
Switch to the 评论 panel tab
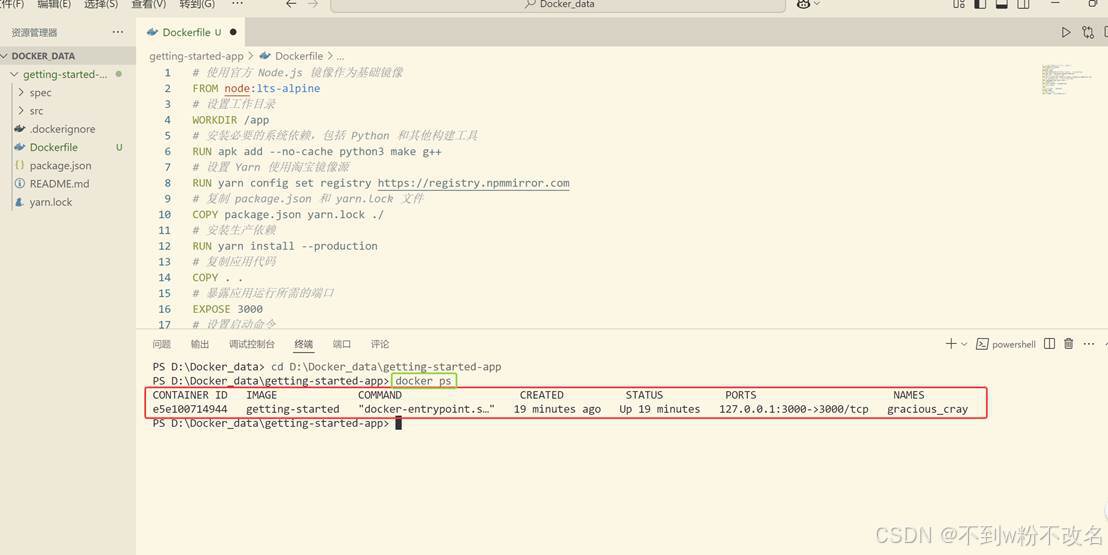(x=380, y=344)
